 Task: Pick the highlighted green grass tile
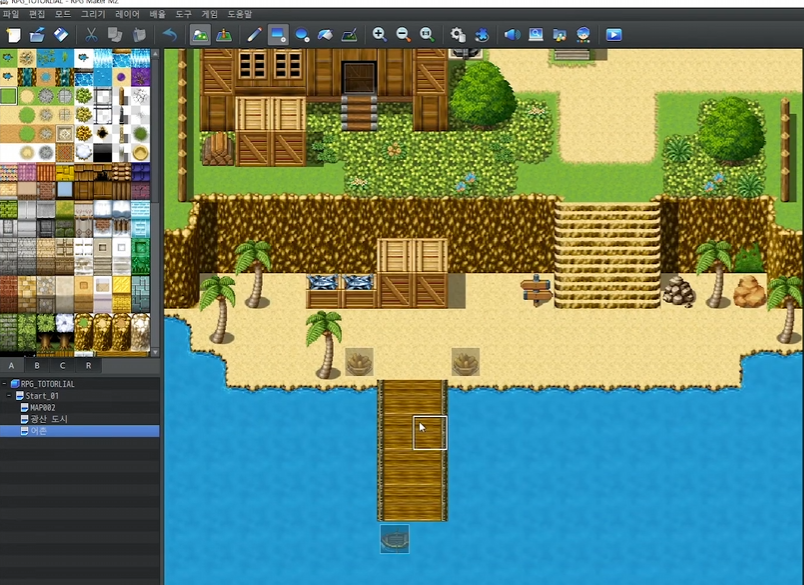tap(9, 96)
